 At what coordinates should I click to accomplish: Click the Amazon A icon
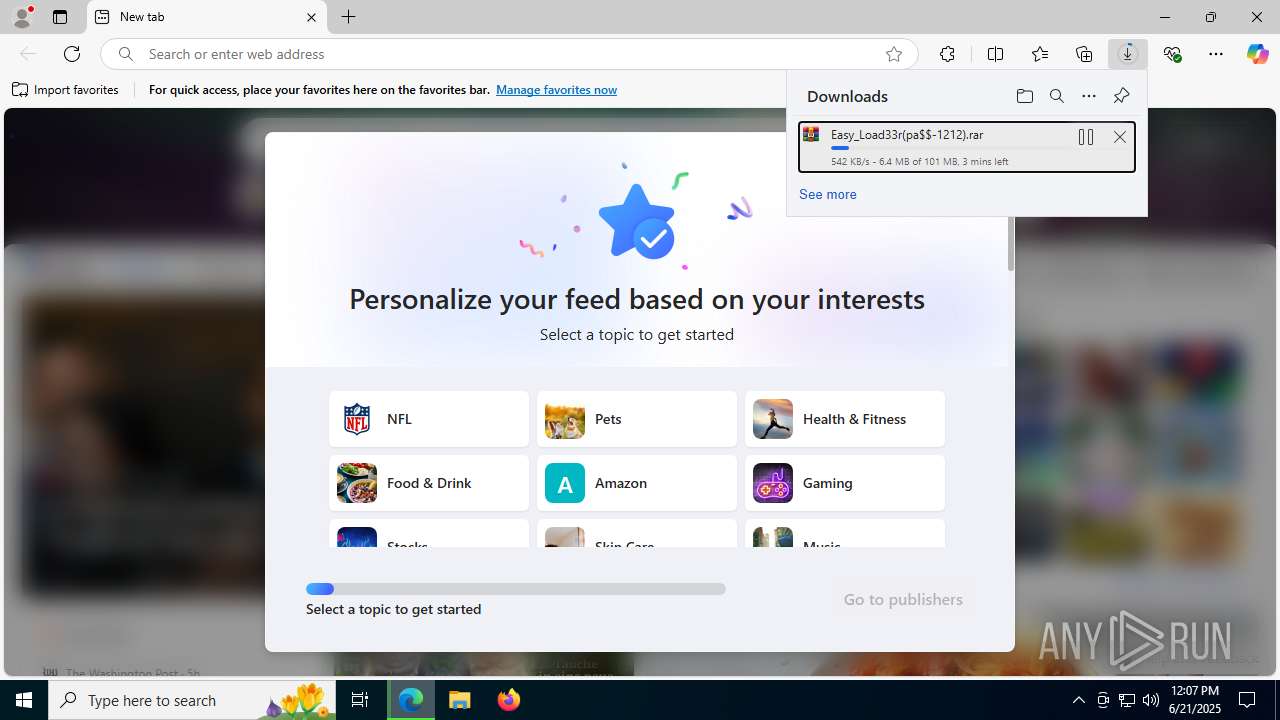565,483
